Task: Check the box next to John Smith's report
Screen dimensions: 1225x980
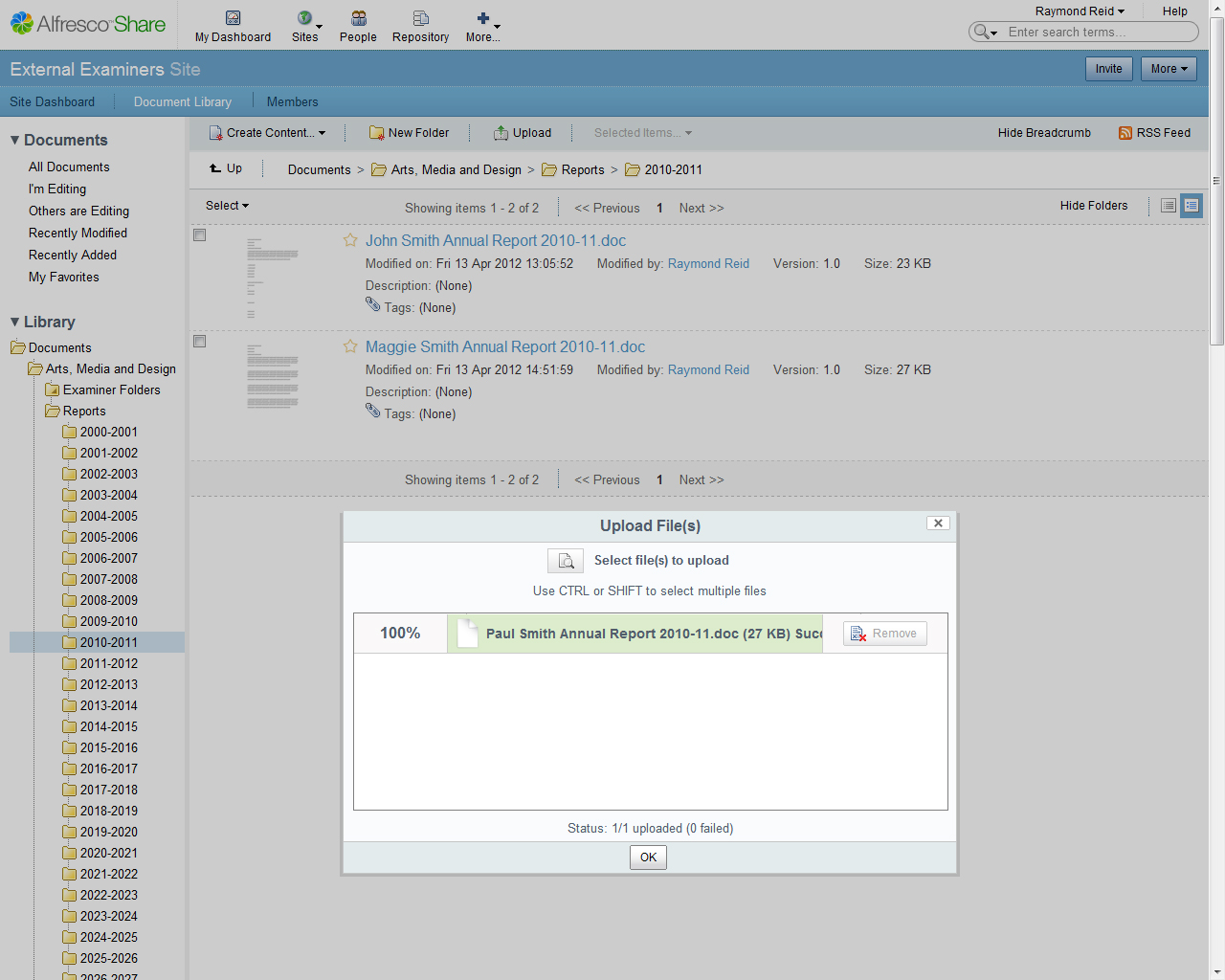Action: pos(199,234)
